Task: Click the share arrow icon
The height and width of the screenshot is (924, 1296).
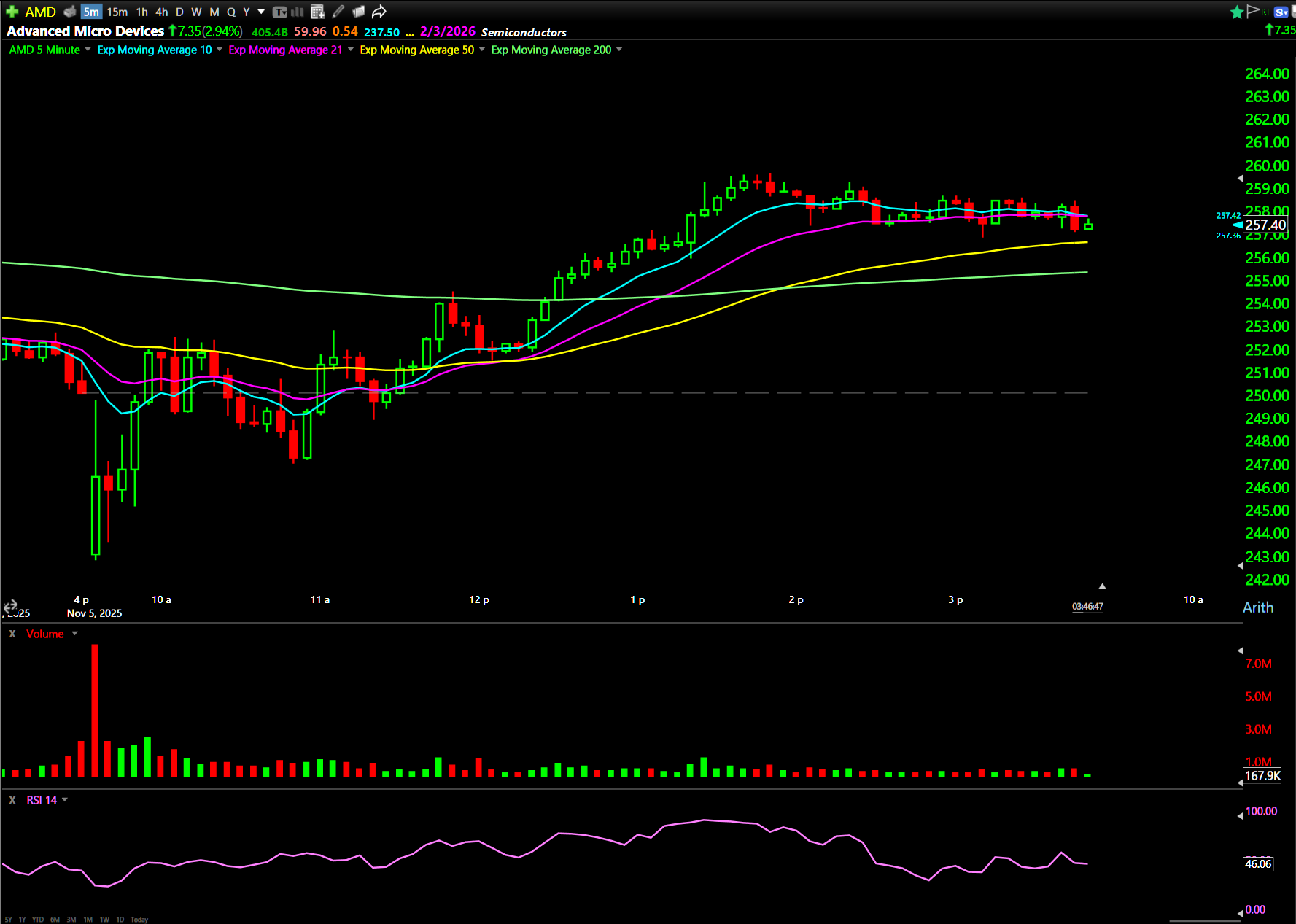Action: click(x=379, y=12)
